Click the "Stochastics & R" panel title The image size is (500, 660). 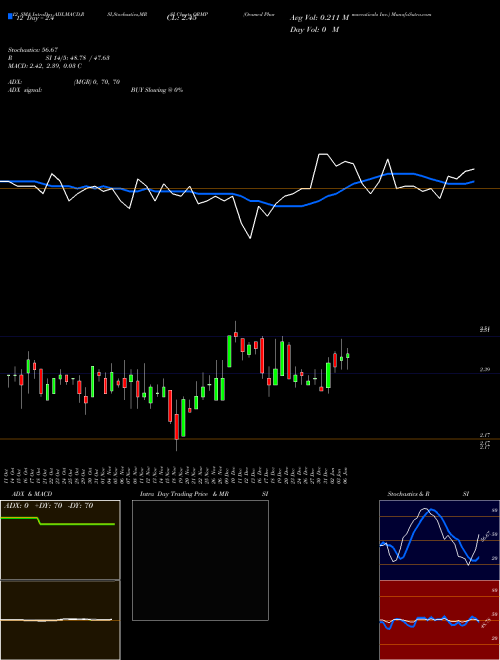(409, 494)
